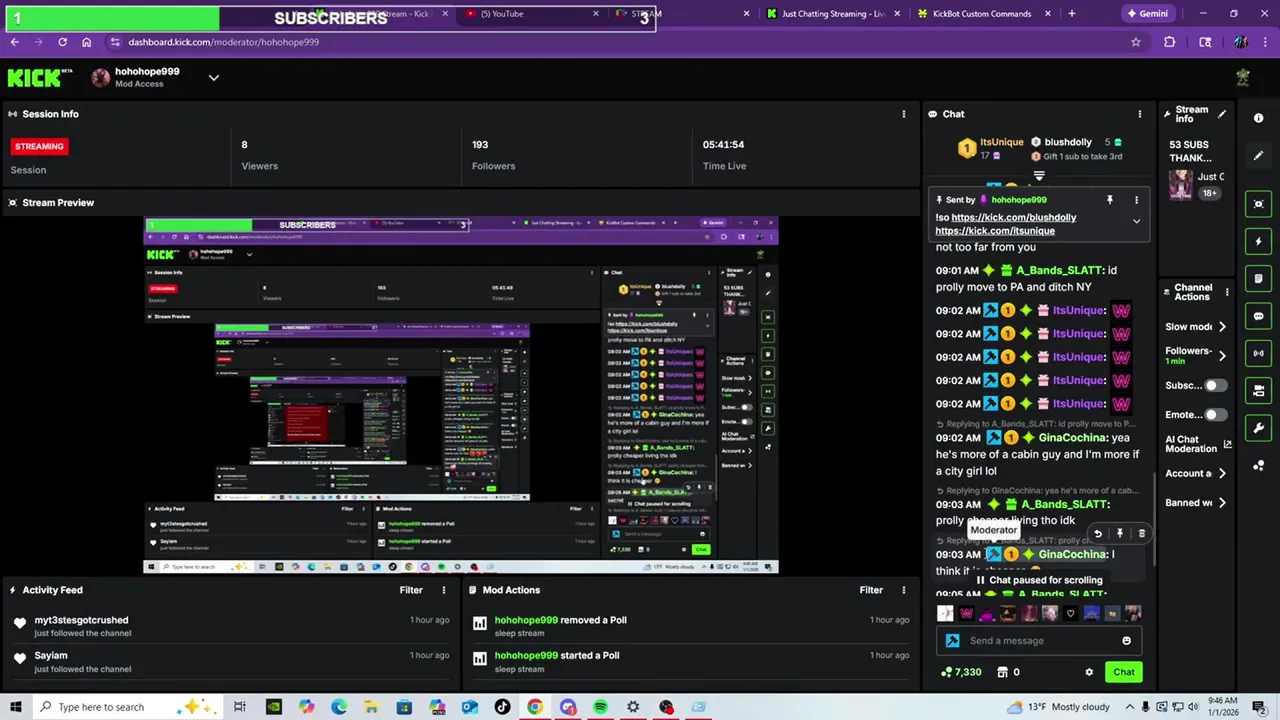Open the info icon in right sidebar
This screenshot has width=1280, height=720.
click(x=1258, y=118)
